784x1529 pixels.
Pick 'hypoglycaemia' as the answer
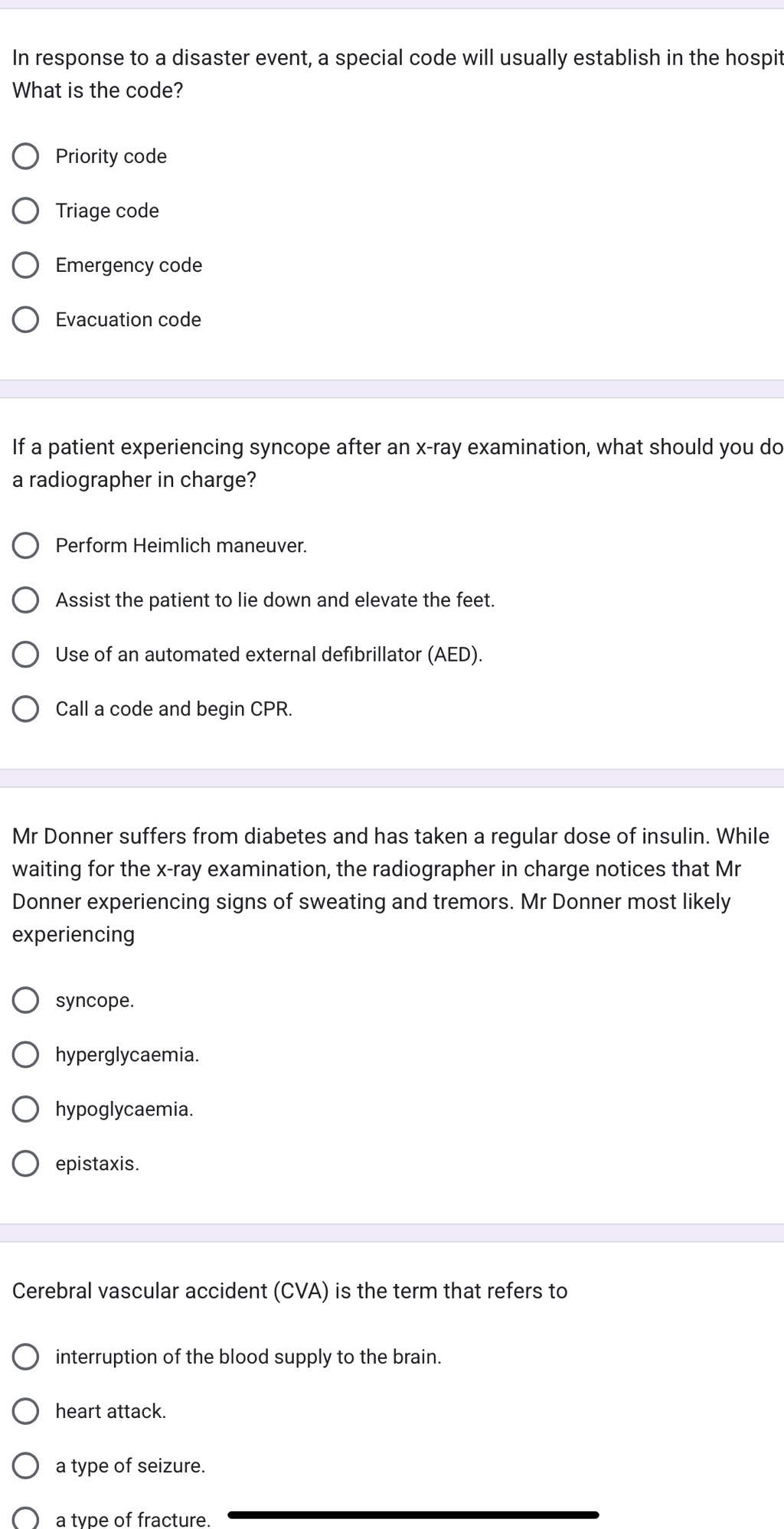(x=26, y=1109)
